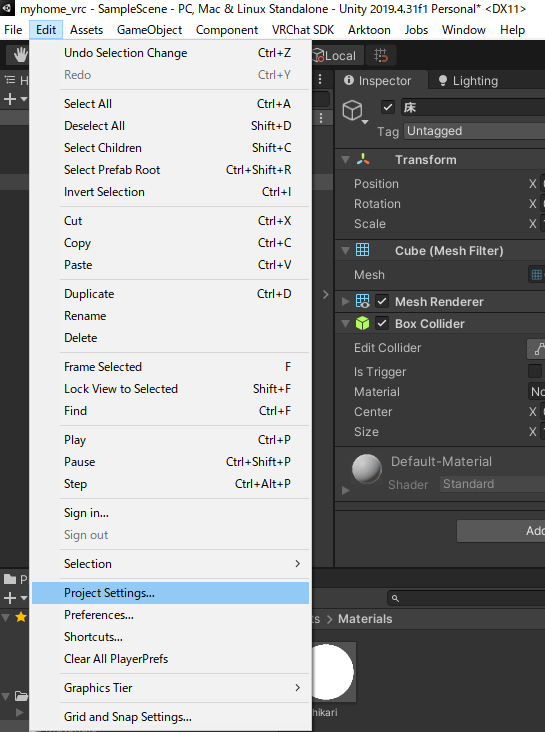
Task: Select the white material thumbnail in Project
Action: coord(333,672)
